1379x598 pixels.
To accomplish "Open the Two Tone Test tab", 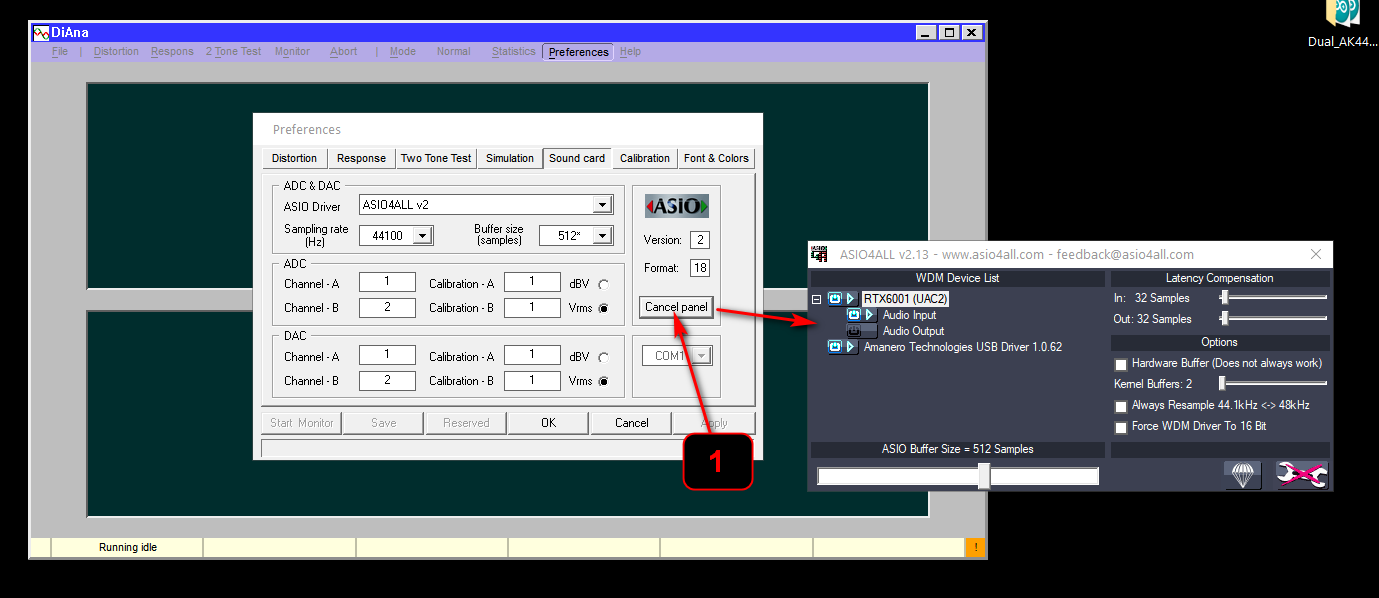I will pyautogui.click(x=436, y=158).
